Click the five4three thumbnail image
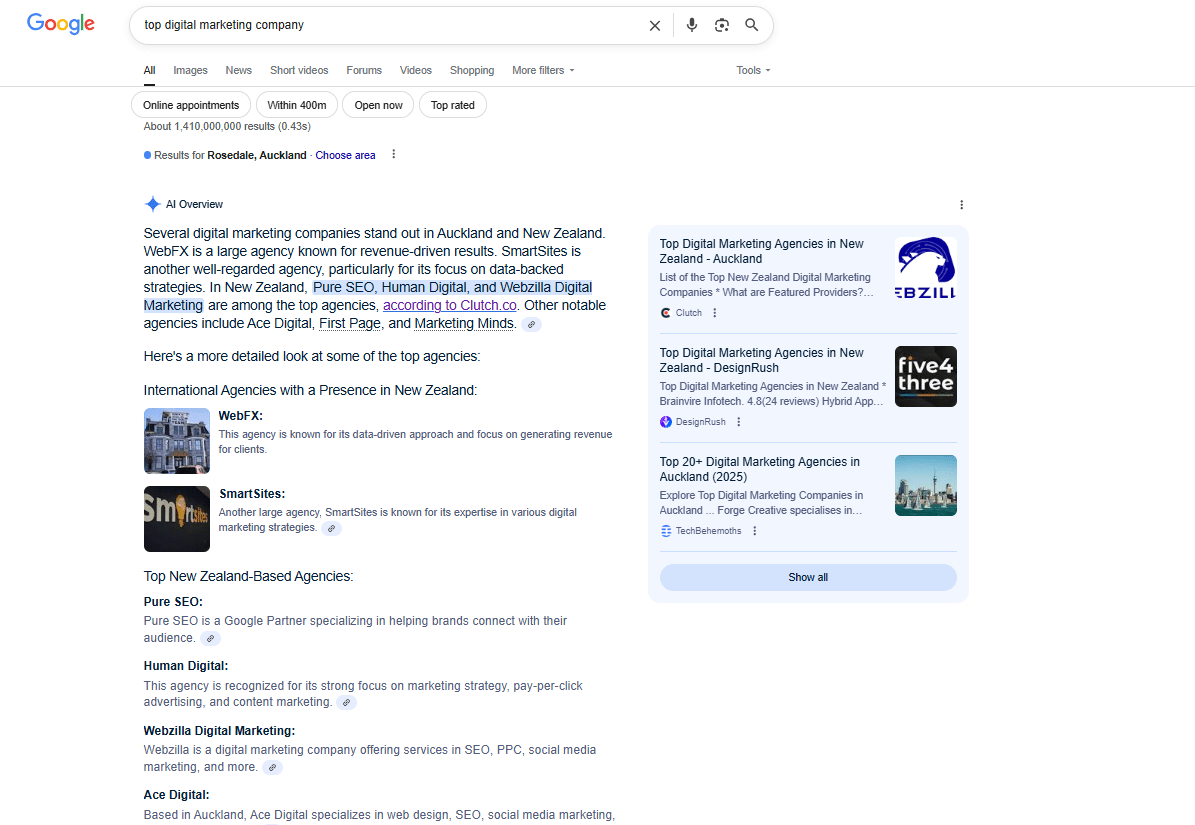The image size is (1195, 825). coord(925,376)
